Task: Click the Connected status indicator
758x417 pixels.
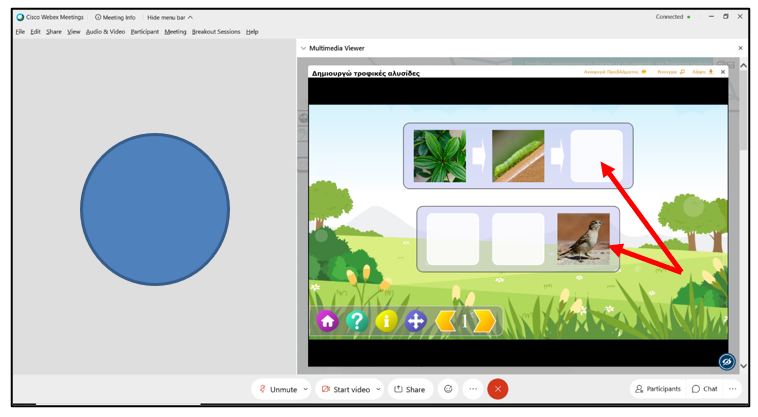Action: pyautogui.click(x=672, y=17)
